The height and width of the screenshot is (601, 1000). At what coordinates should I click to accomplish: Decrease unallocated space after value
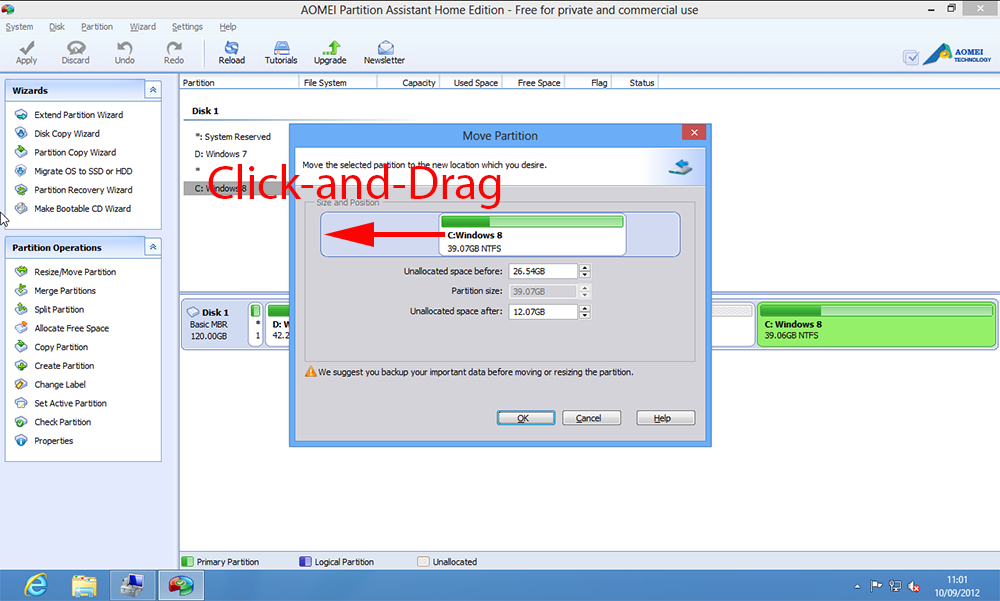tap(585, 315)
